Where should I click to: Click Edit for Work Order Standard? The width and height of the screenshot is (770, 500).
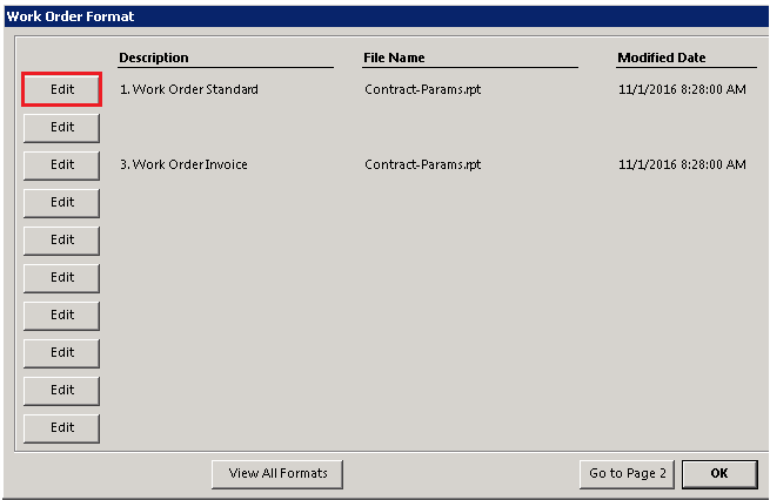click(x=62, y=90)
